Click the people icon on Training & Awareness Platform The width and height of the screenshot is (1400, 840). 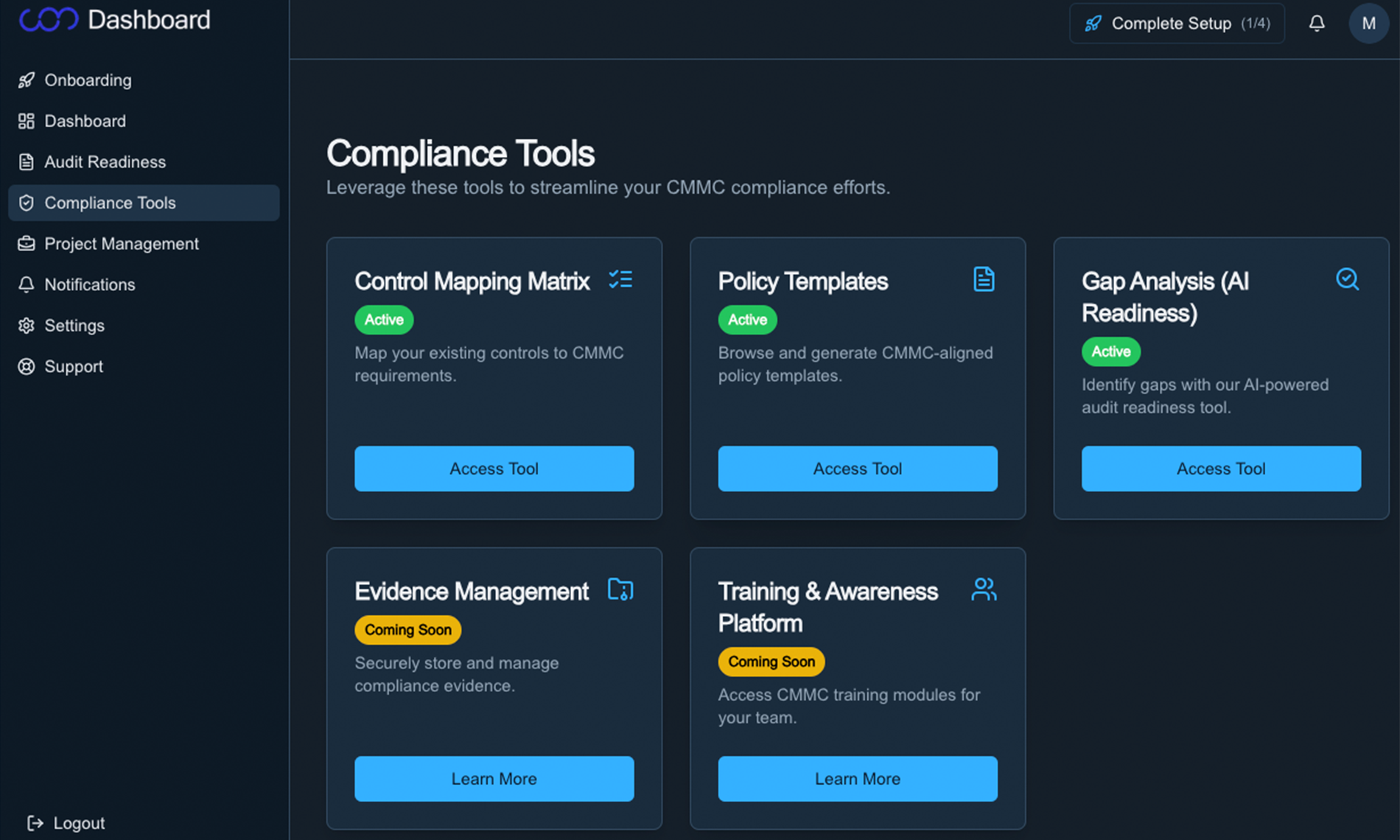click(x=984, y=589)
